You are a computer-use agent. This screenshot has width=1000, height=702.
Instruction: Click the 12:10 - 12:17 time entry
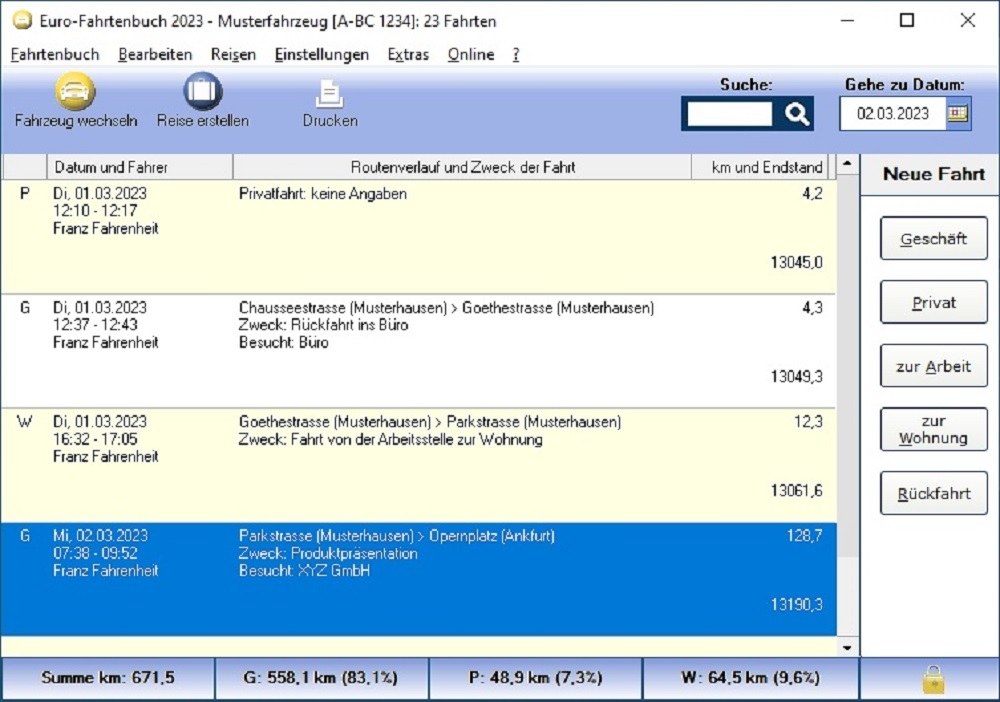click(95, 211)
